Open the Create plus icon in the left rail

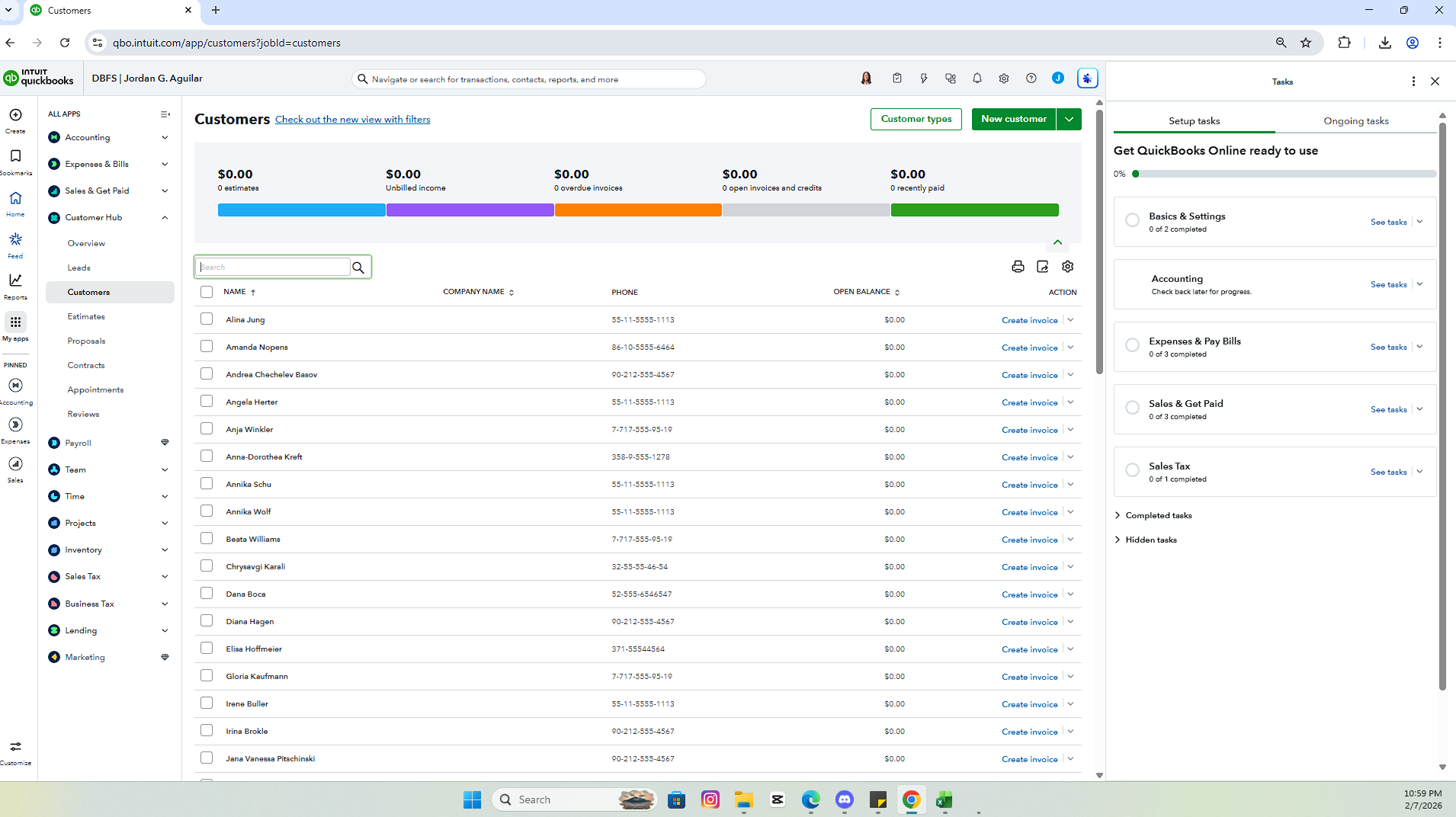pyautogui.click(x=15, y=115)
